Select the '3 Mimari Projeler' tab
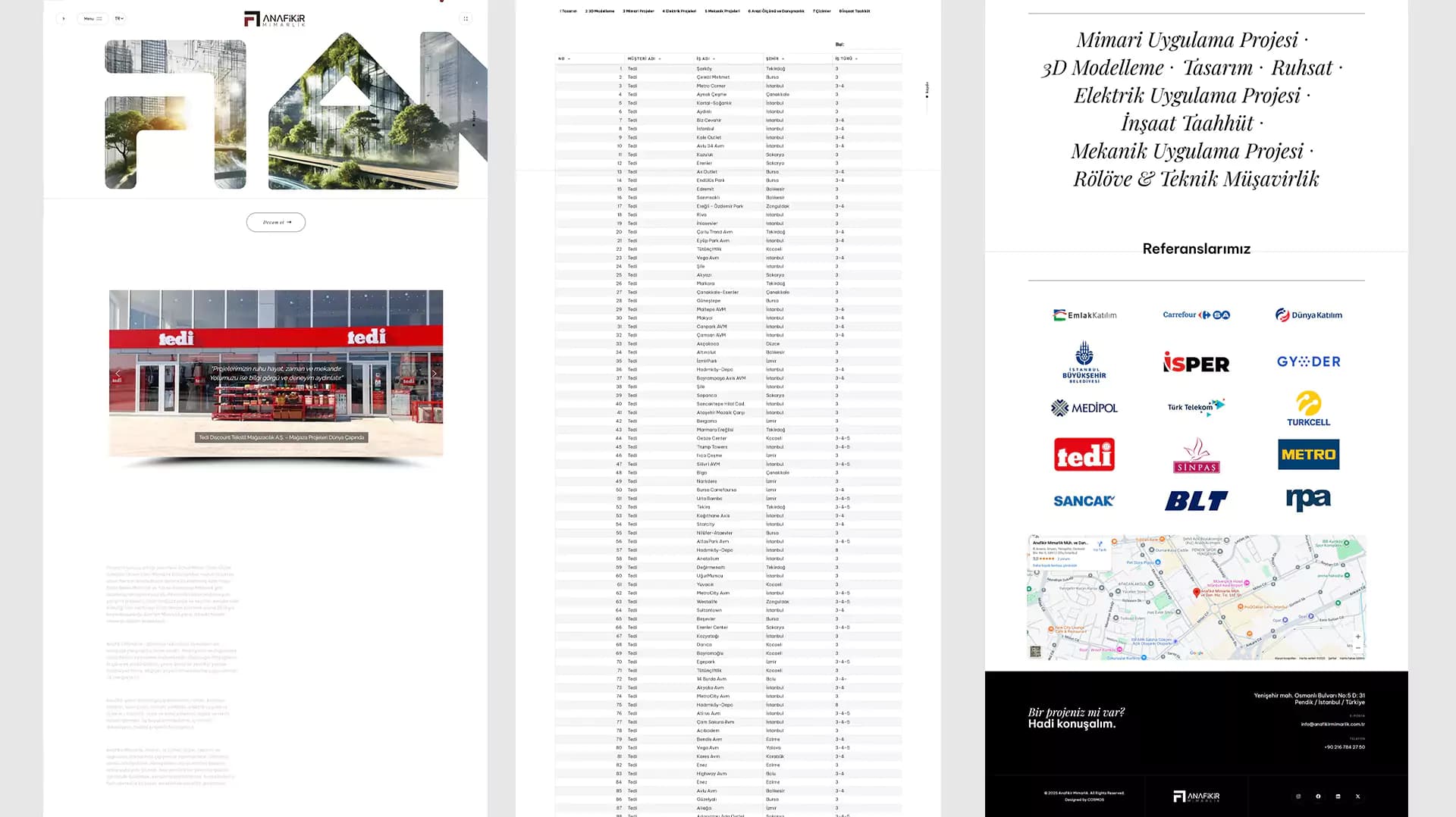The height and width of the screenshot is (817, 1456). click(639, 11)
